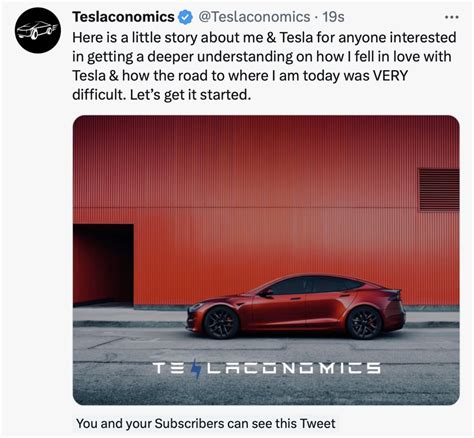The height and width of the screenshot is (438, 474).
Task: Click the red Tesla car body
Action: pyautogui.click(x=296, y=306)
